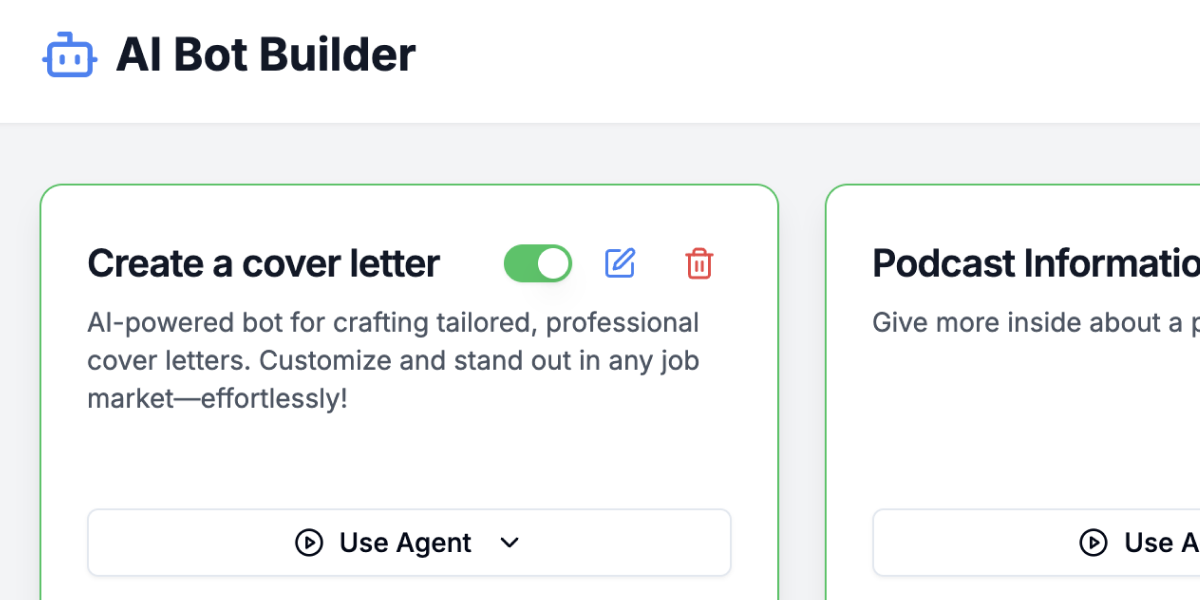Click the cover letter bot description text

click(x=394, y=361)
